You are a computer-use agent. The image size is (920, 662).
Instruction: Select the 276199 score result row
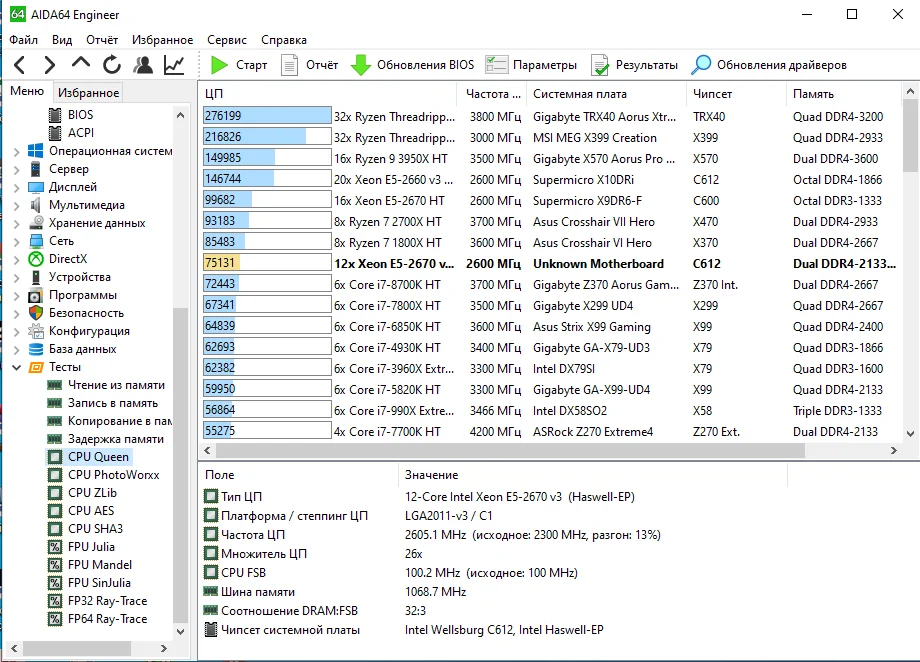[550, 116]
